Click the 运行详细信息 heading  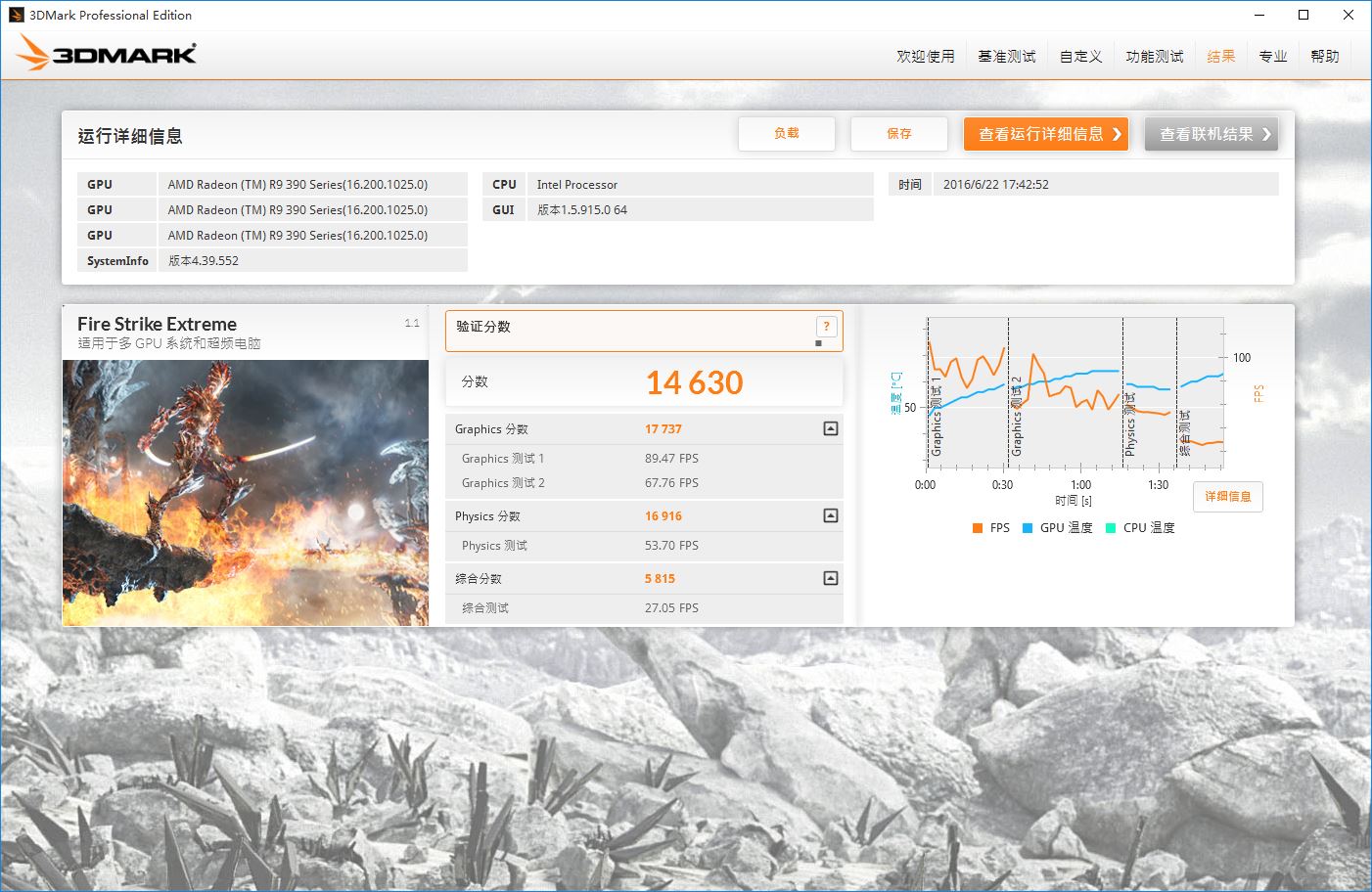(x=130, y=136)
